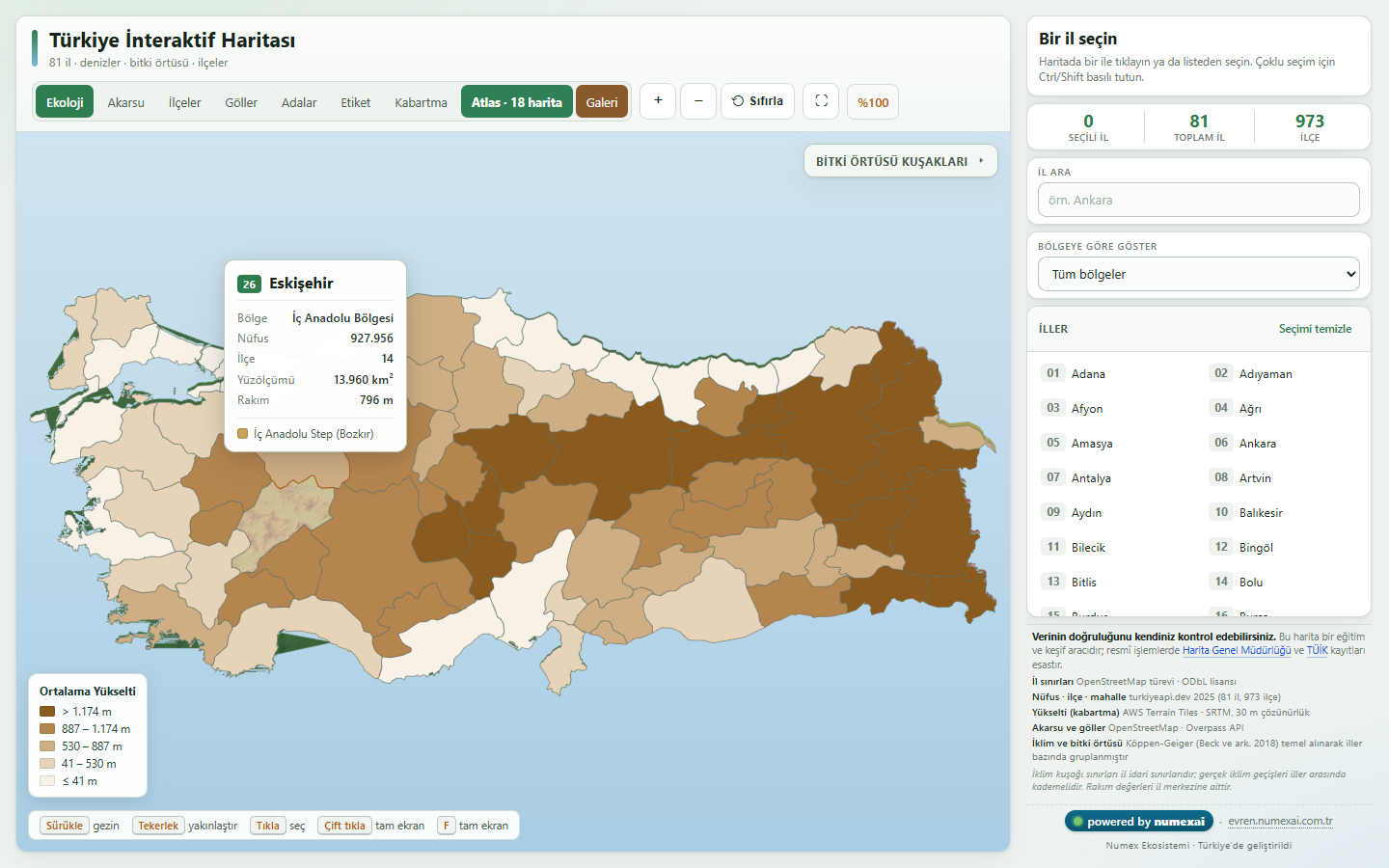Pick Antalya in the İller list

tap(1115, 477)
